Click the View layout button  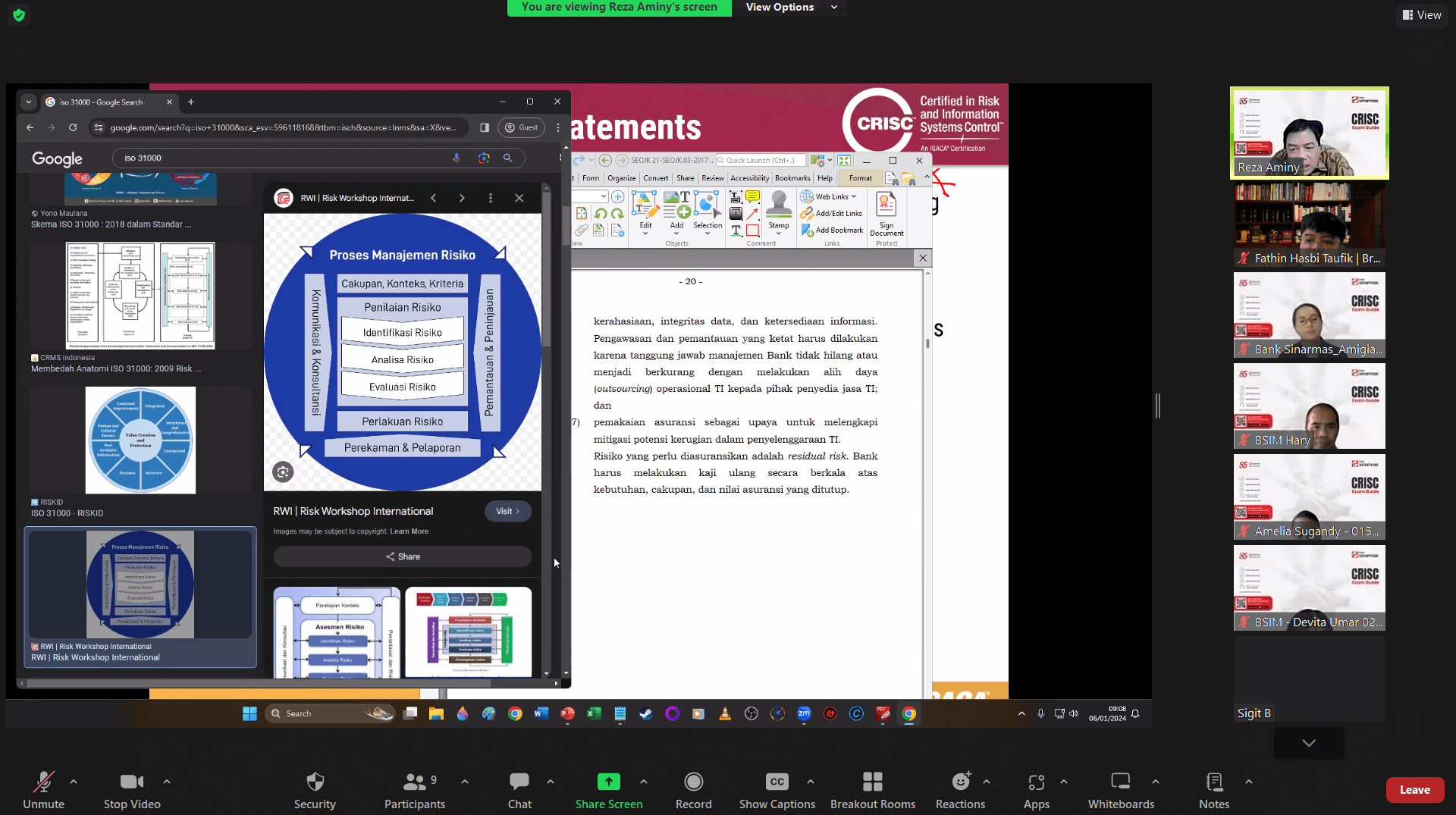point(1421,15)
